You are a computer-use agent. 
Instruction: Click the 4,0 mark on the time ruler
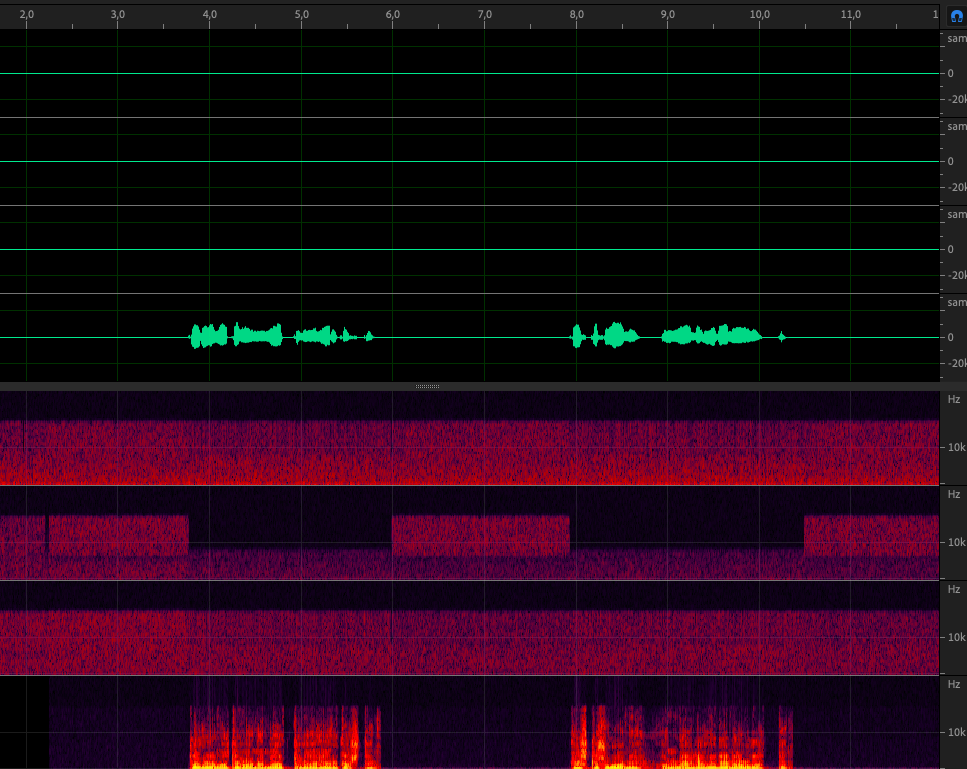click(x=210, y=15)
